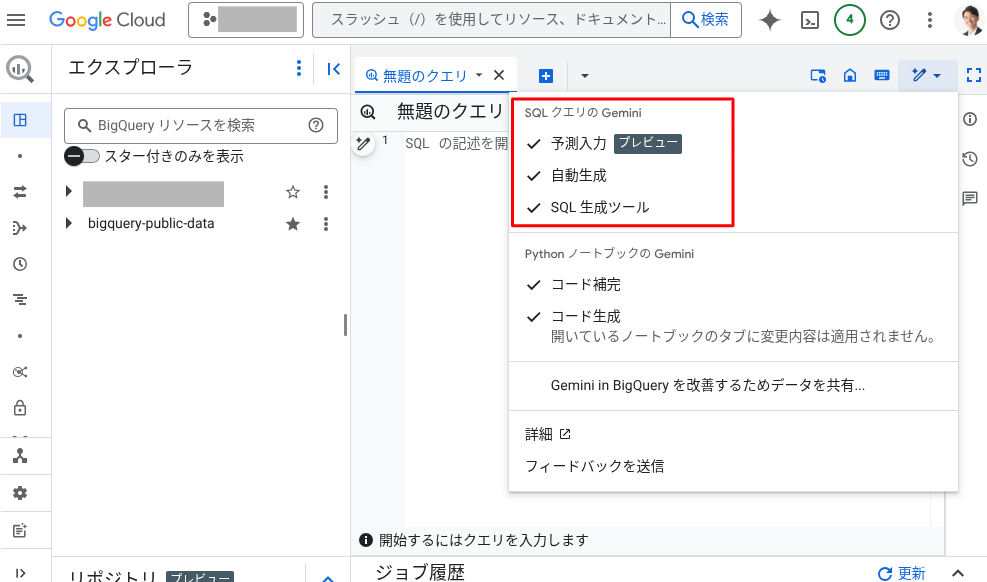The image size is (987, 582).
Task: Open the project selector dropdown
Action: [245, 20]
